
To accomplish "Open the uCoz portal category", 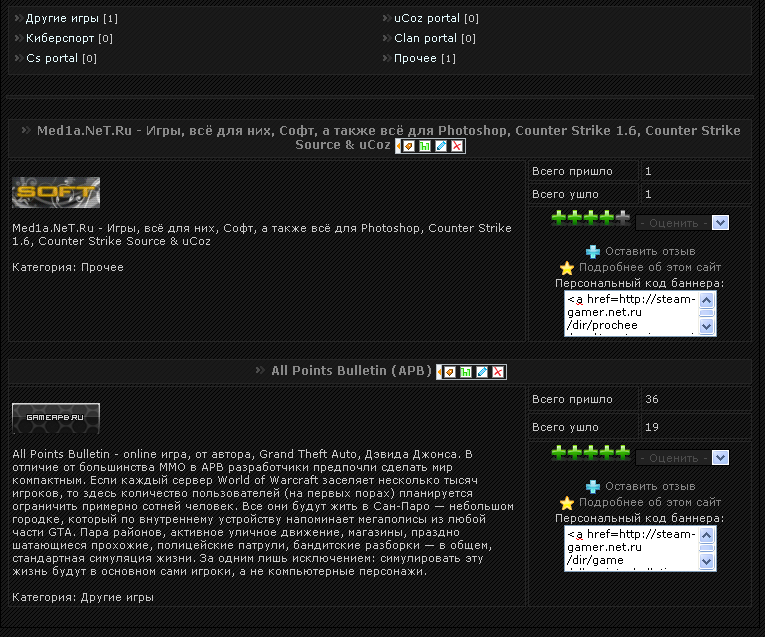I will pos(427,19).
